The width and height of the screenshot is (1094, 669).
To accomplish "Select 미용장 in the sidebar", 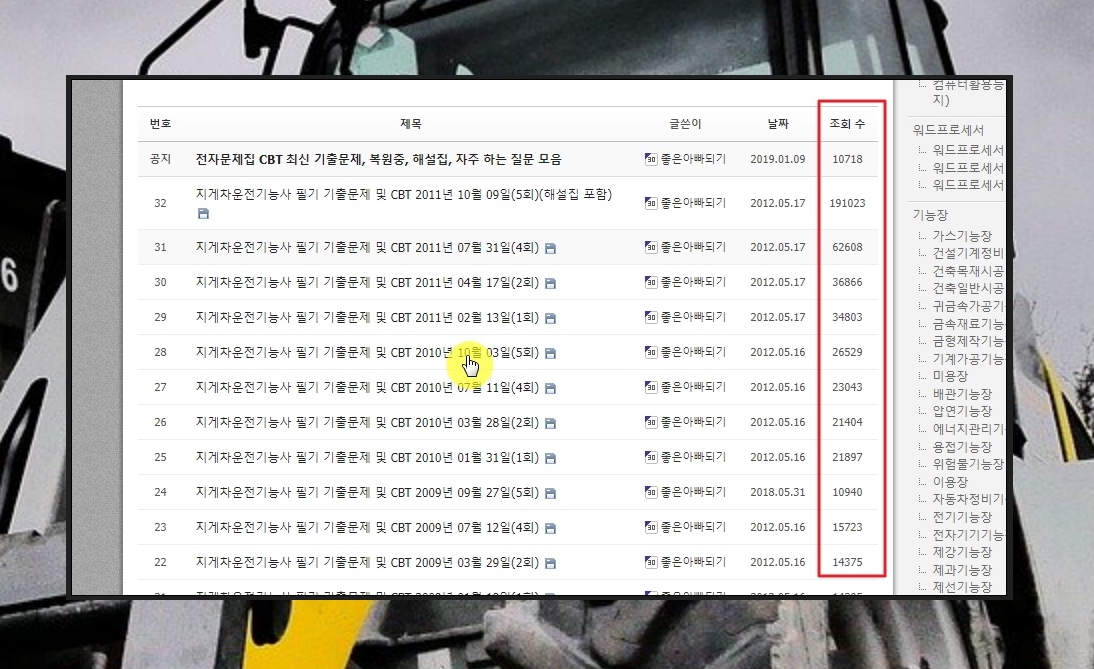I will coord(950,376).
